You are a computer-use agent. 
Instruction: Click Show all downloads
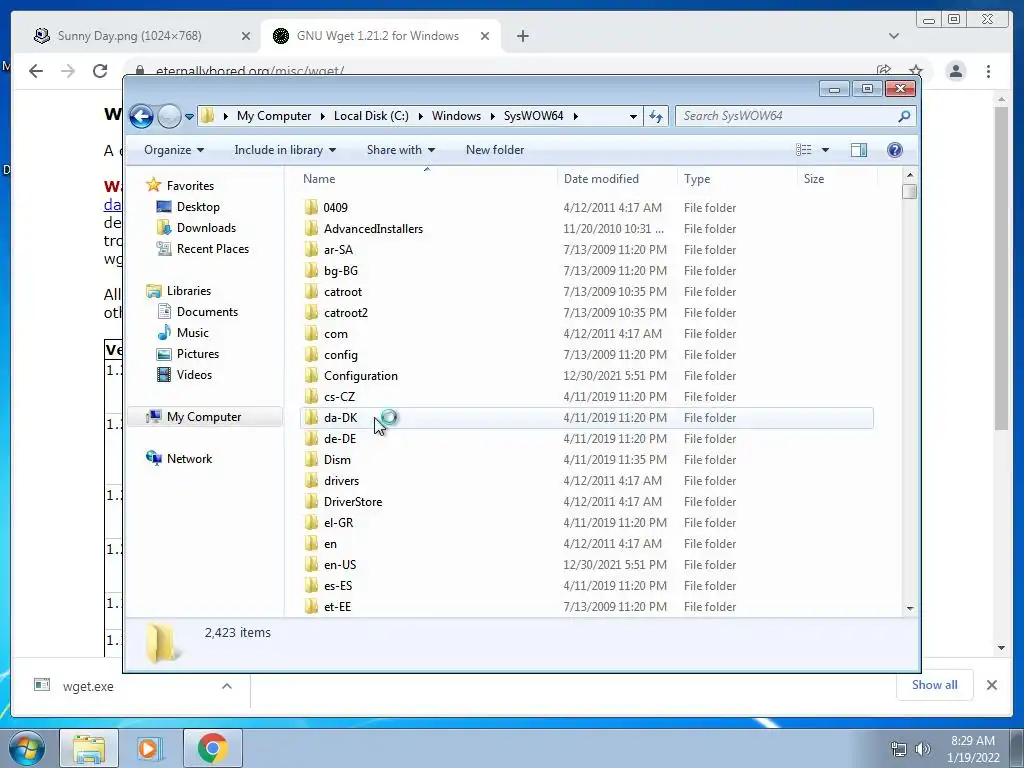[x=935, y=685]
